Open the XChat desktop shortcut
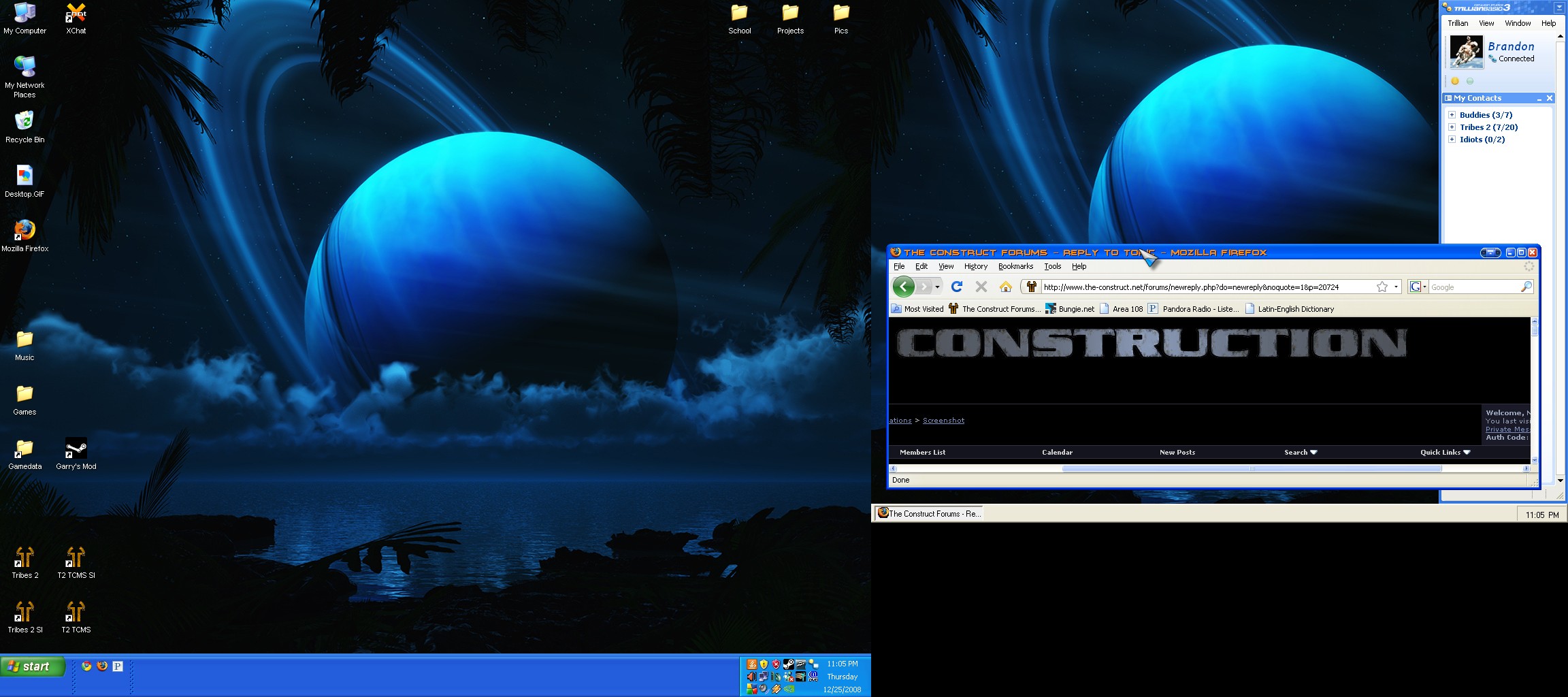 76,18
